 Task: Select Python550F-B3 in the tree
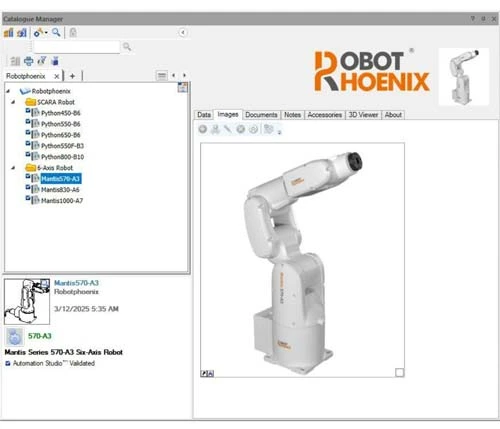click(x=62, y=146)
